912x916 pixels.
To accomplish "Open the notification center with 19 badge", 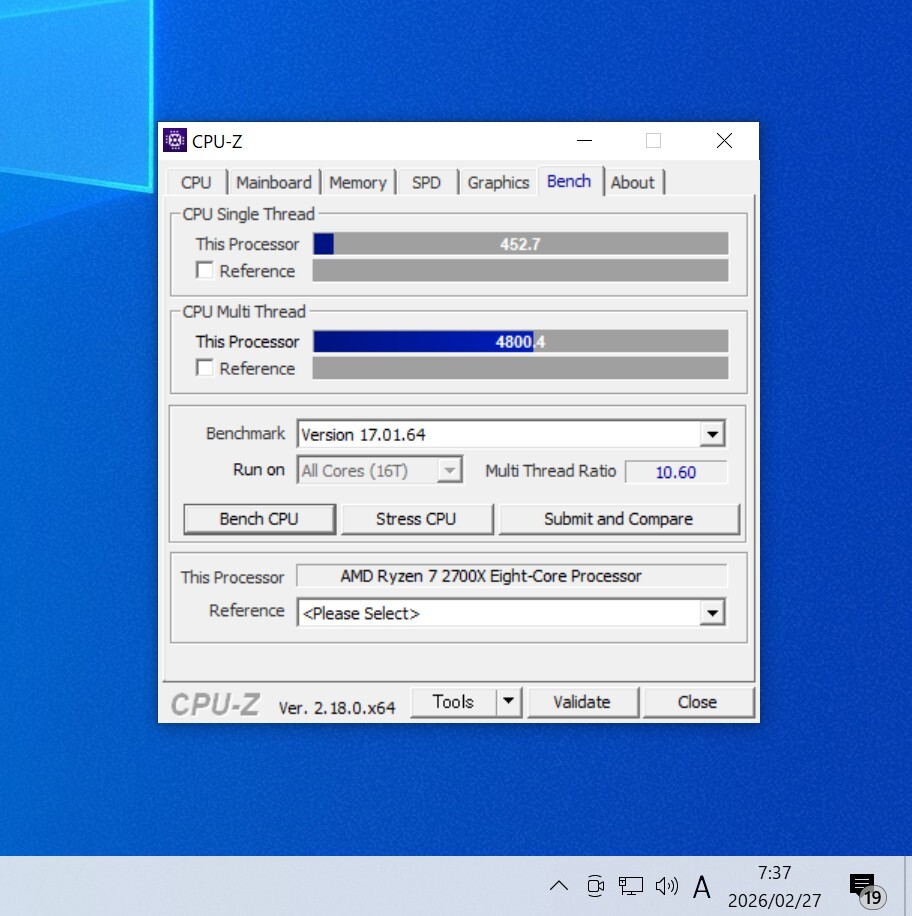I will pyautogui.click(x=867, y=890).
